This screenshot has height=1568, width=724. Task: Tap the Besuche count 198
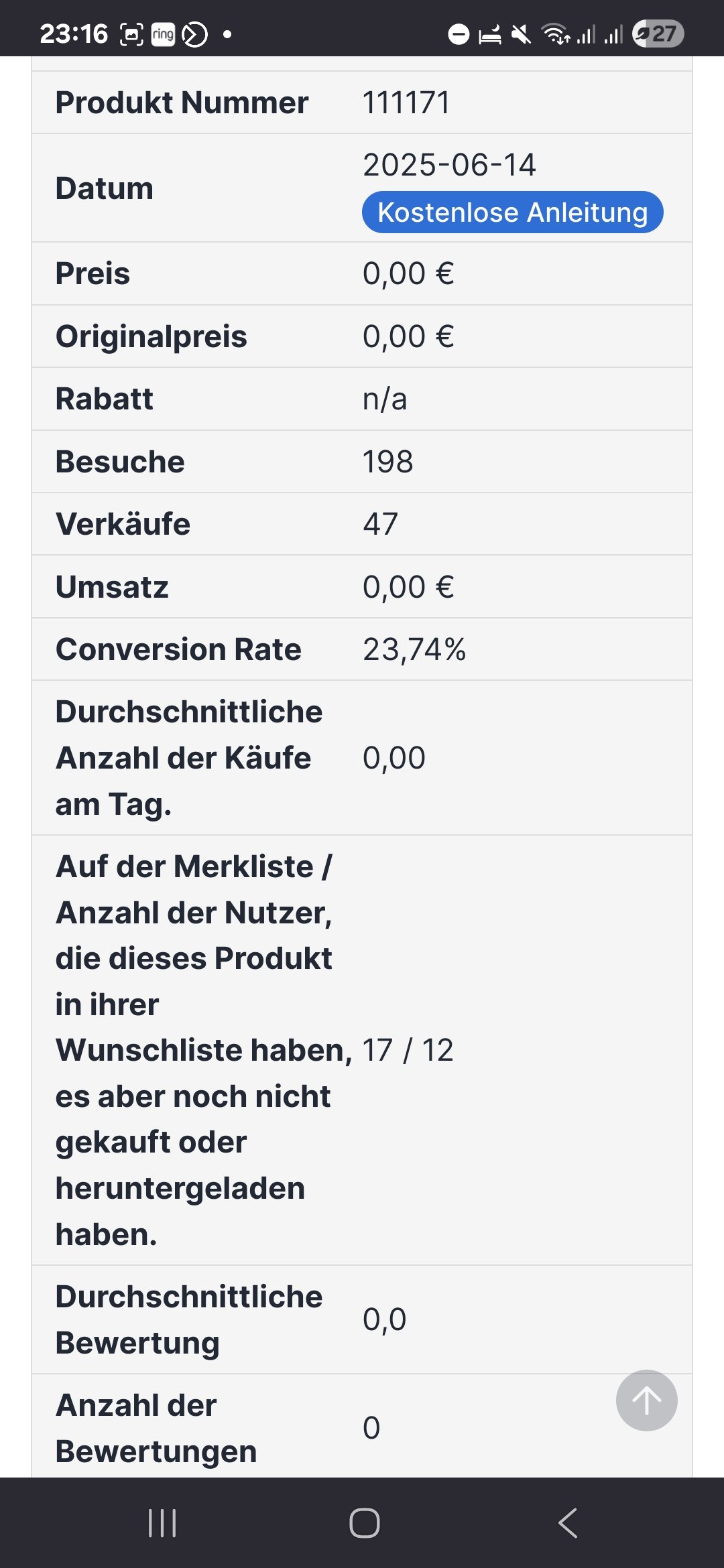[387, 462]
